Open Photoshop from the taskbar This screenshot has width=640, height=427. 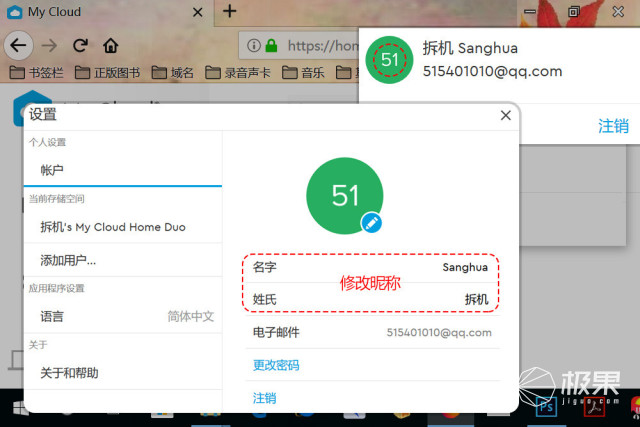(x=546, y=407)
